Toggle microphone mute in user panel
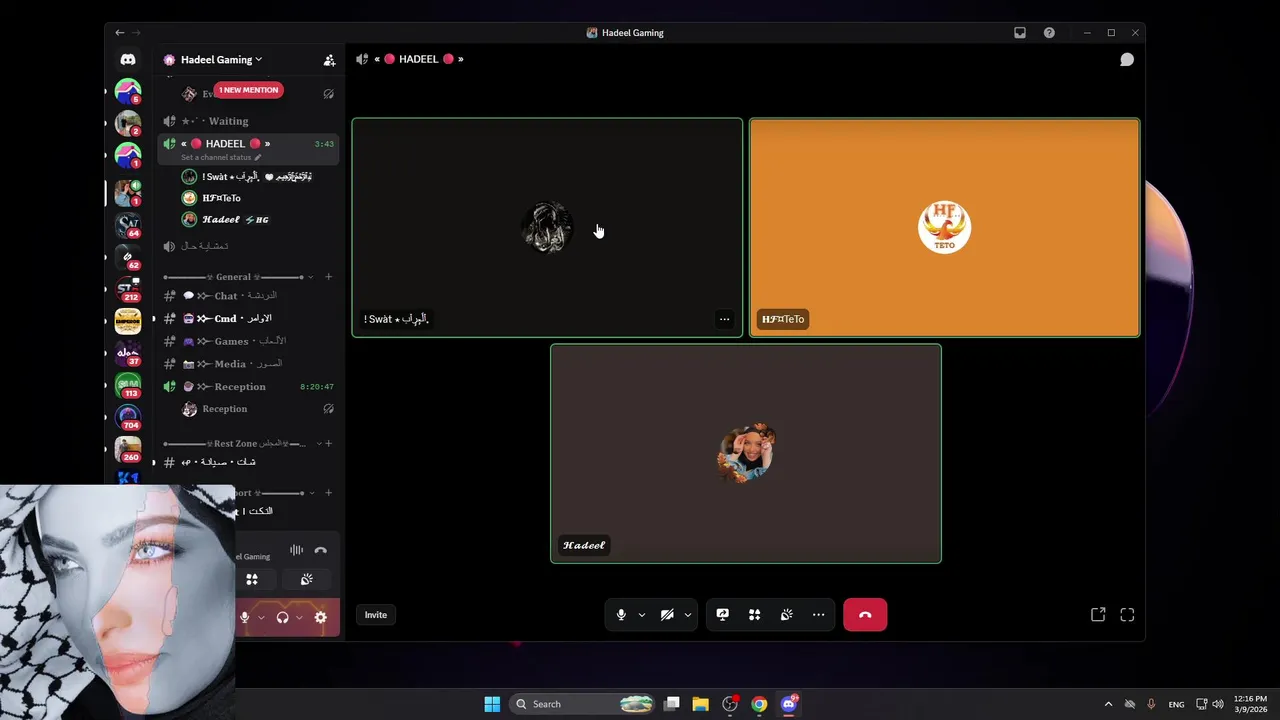Image resolution: width=1280 pixels, height=720 pixels. (x=244, y=618)
